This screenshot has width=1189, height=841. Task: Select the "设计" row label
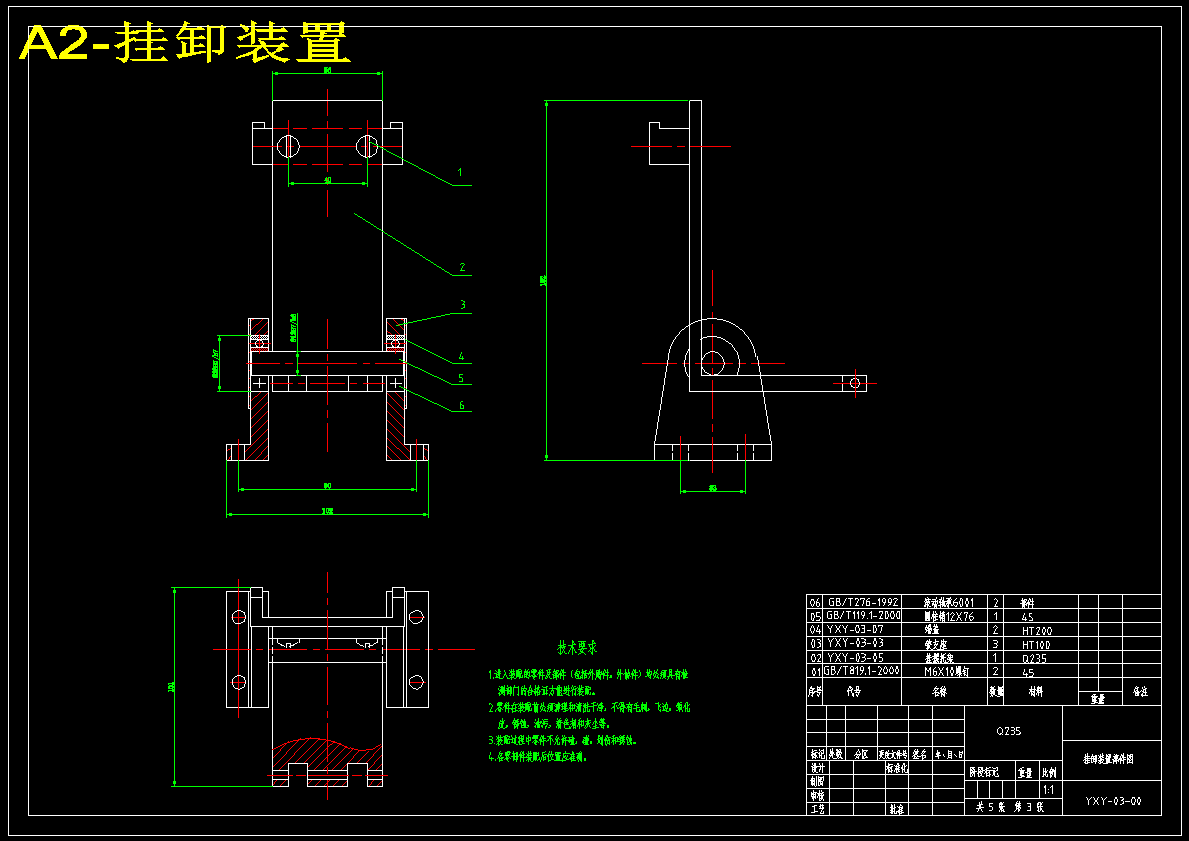(817, 768)
